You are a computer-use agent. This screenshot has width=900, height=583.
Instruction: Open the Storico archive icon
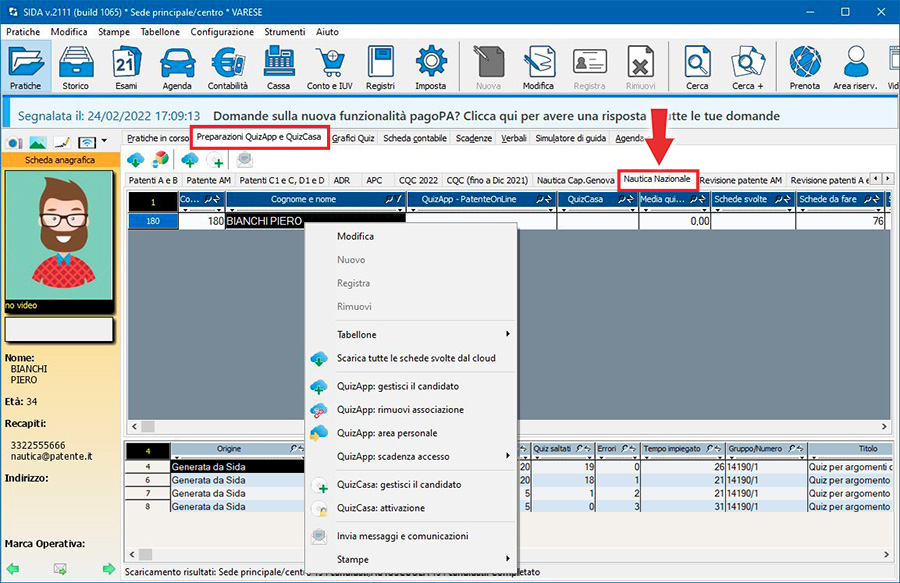tap(76, 68)
